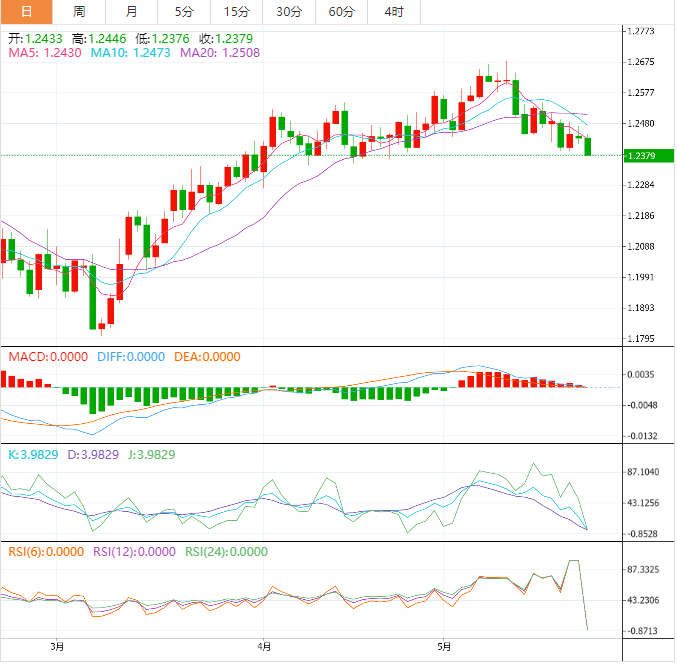Choose the 30分 timeframe tab
This screenshot has height=669, width=677.
pyautogui.click(x=289, y=12)
